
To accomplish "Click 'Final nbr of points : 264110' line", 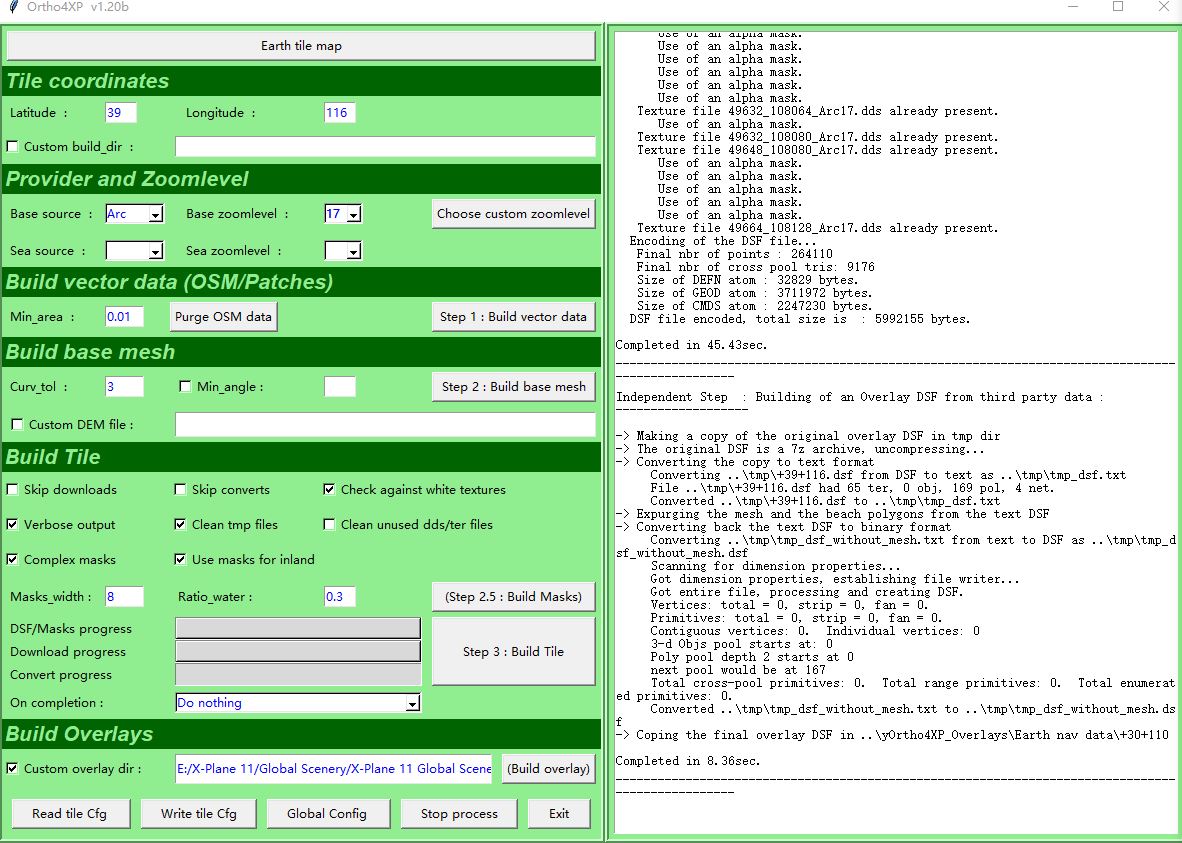I will [x=734, y=254].
